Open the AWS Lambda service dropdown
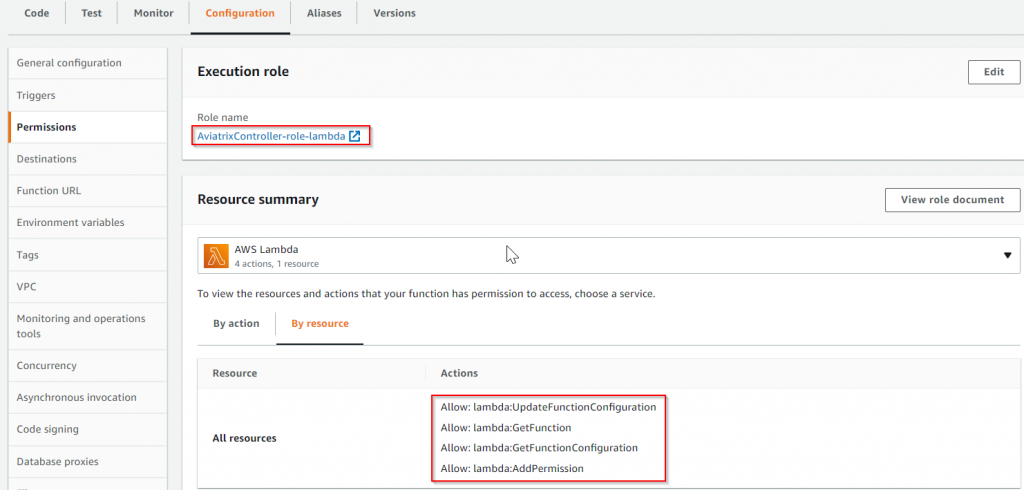 pos(609,255)
